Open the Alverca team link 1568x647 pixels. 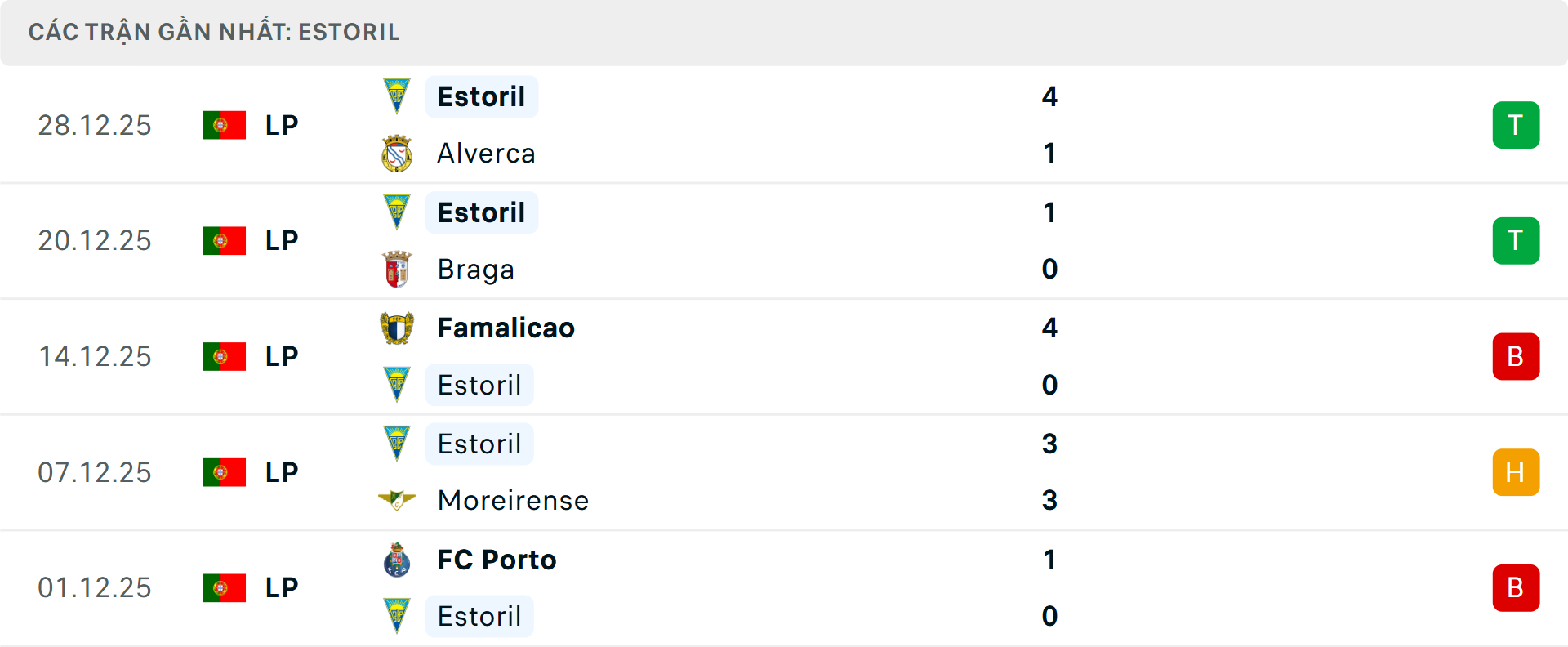(487, 154)
